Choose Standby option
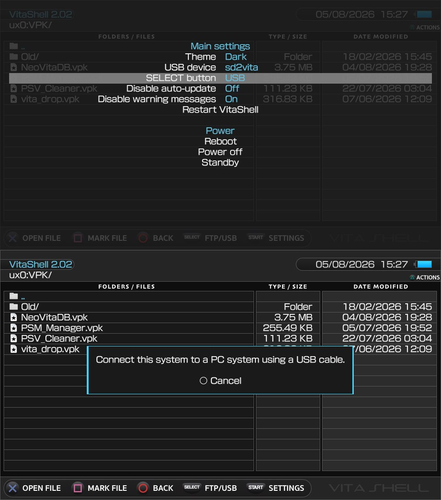 220,163
